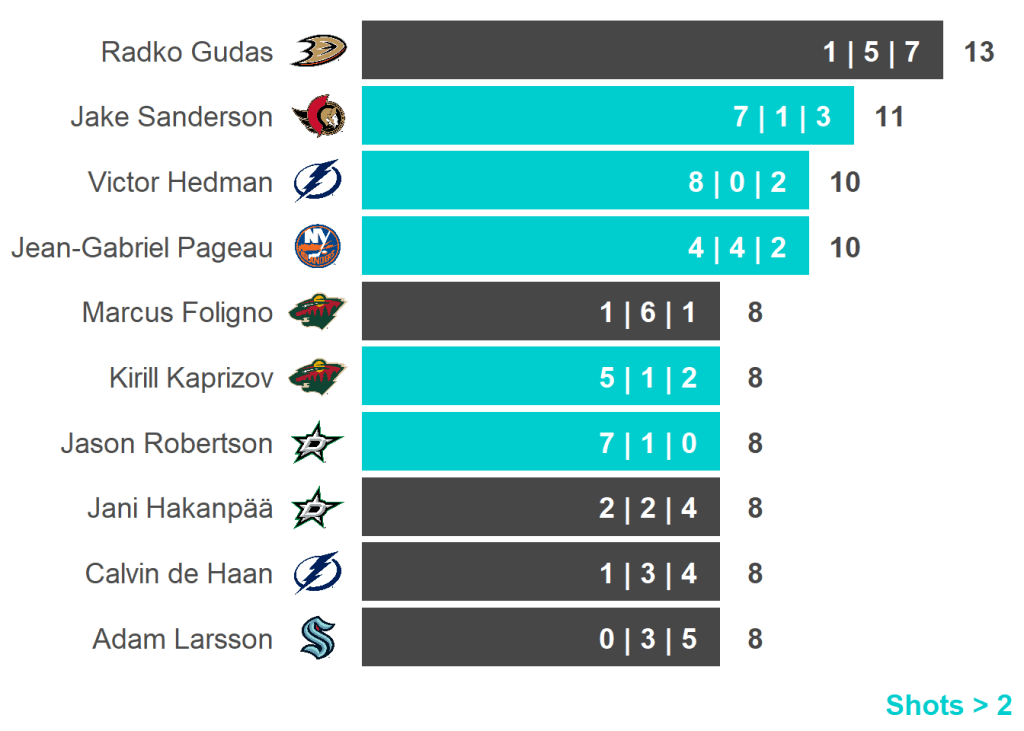Click the Islanders logo next to Jean-Gabriel Pageau
This screenshot has height=731, width=1024.
click(x=318, y=247)
